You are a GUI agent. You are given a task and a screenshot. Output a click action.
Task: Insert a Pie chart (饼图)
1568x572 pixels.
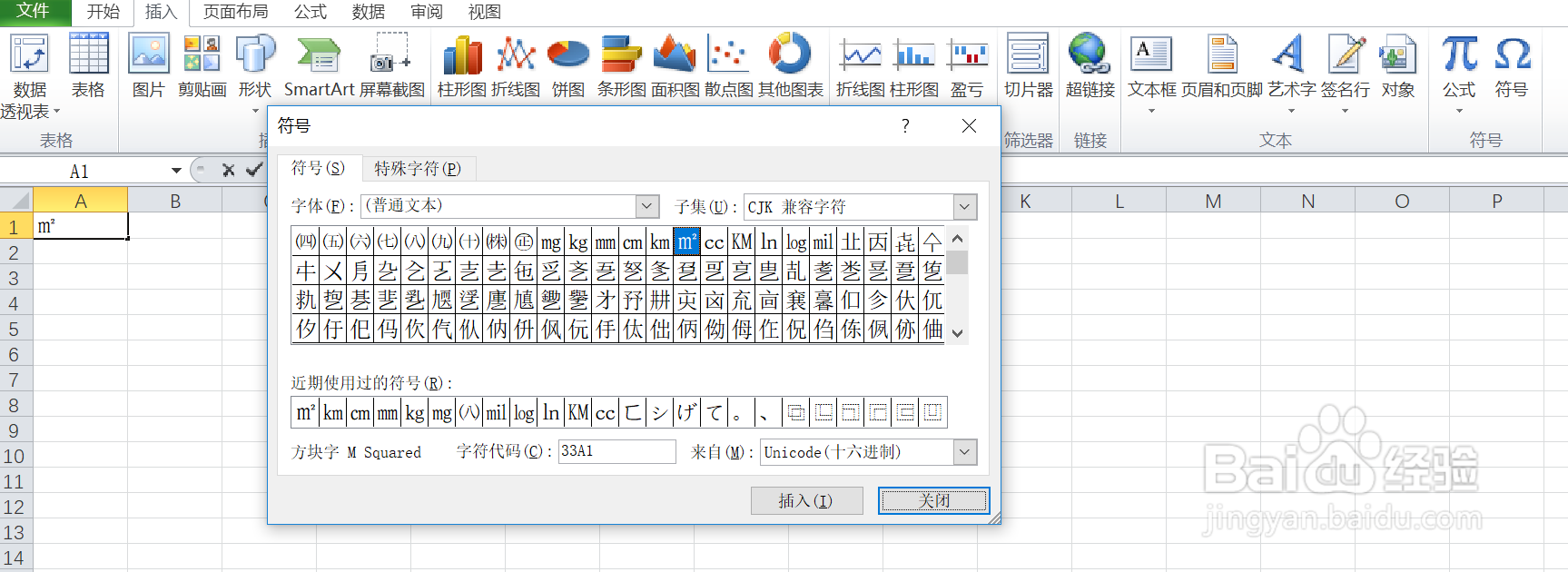click(568, 65)
